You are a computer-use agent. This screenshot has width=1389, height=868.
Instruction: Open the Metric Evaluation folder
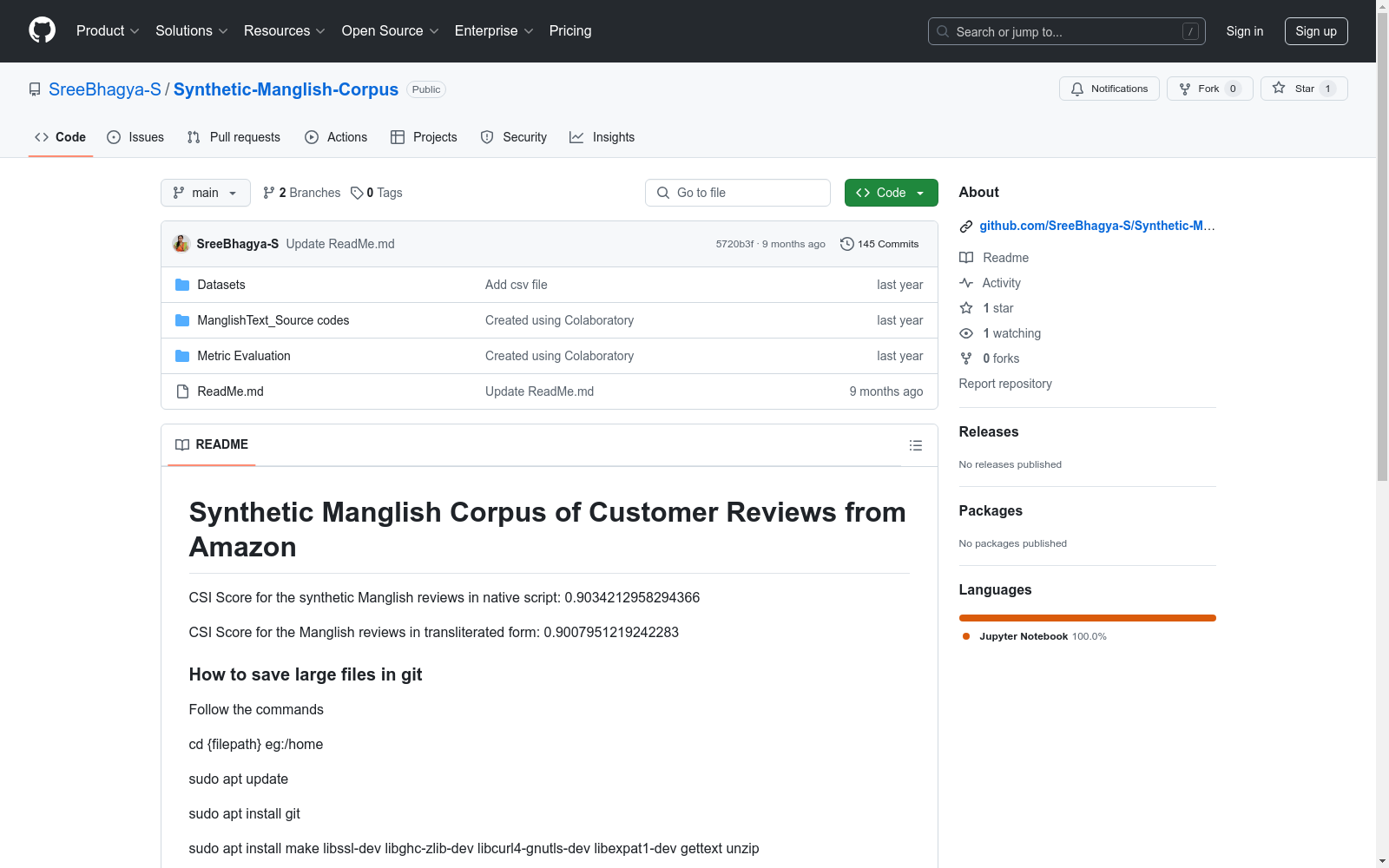click(x=244, y=356)
